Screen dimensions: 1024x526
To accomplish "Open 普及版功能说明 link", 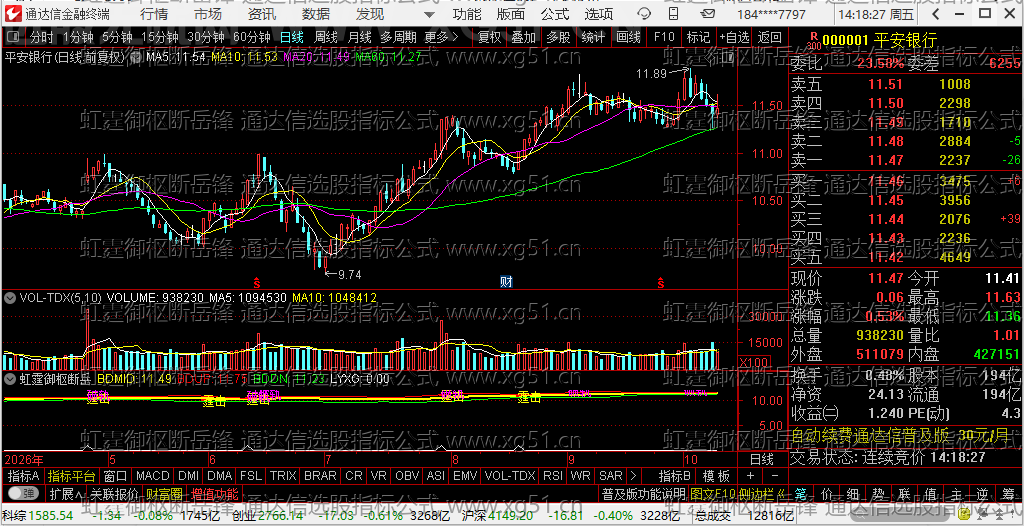I will (x=643, y=493).
